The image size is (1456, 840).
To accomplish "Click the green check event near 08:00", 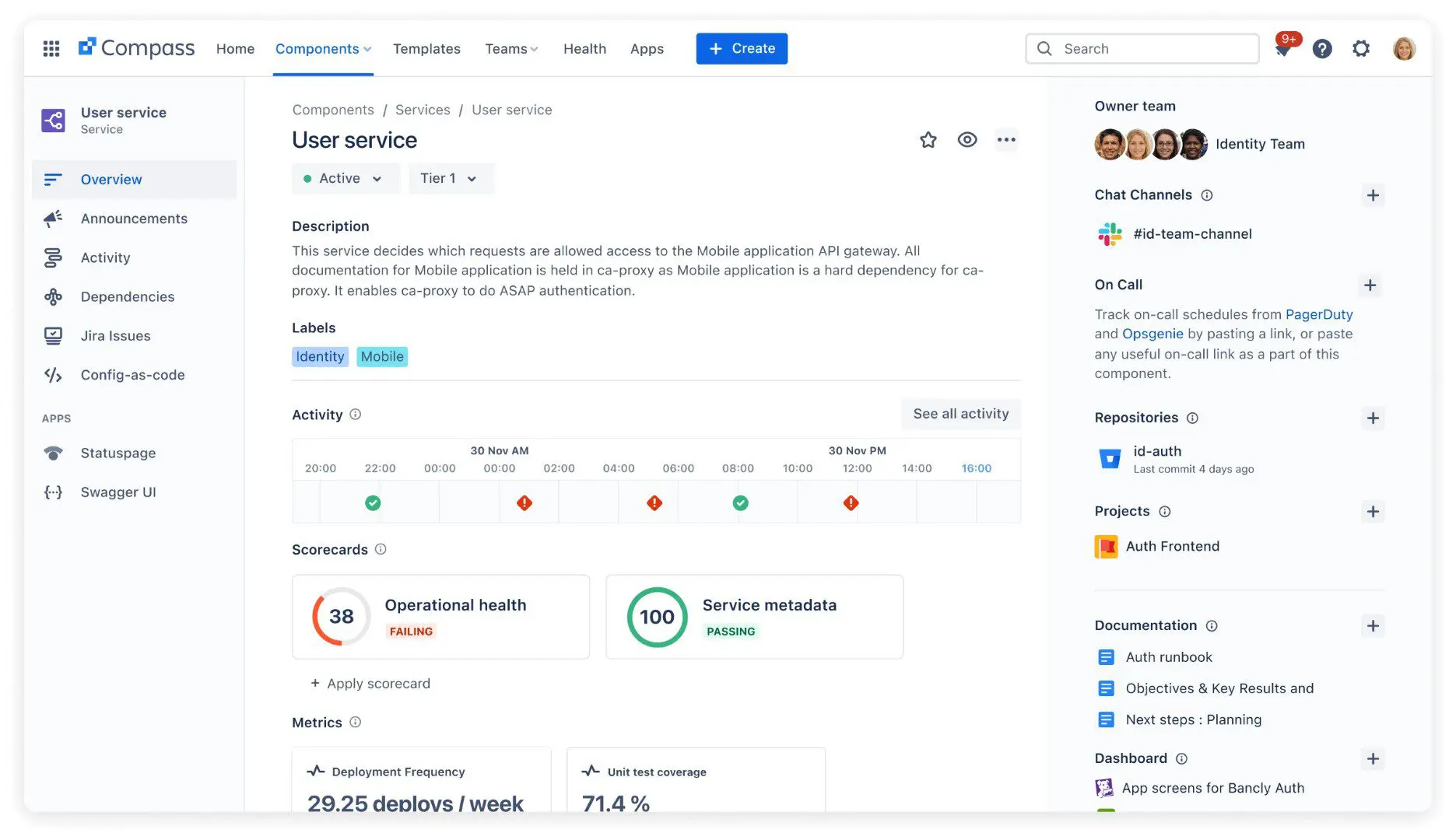I will click(740, 502).
